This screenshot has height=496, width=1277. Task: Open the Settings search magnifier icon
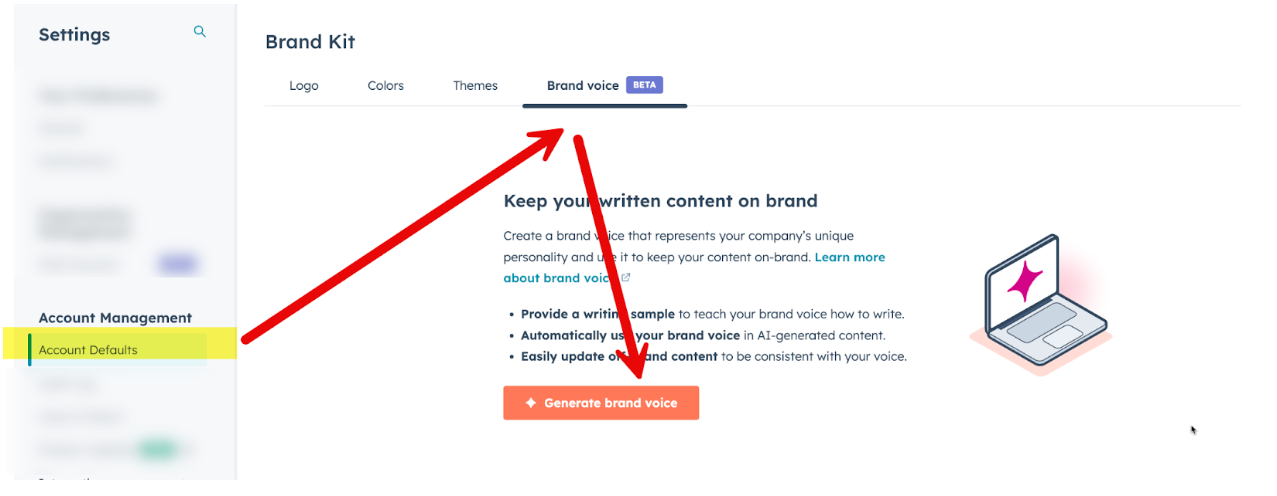200,32
